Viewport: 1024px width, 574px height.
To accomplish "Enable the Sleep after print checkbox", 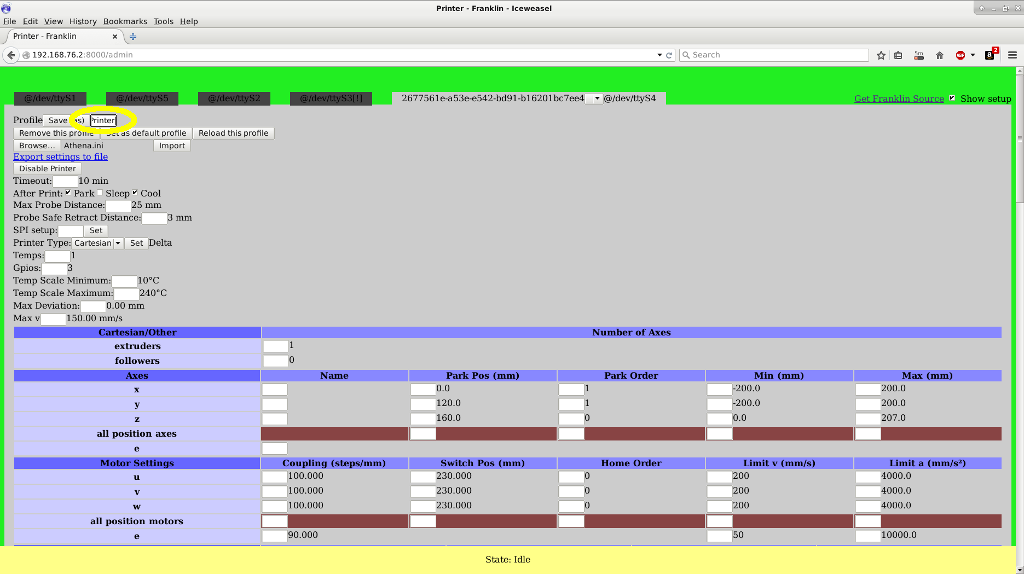I will (x=99, y=193).
